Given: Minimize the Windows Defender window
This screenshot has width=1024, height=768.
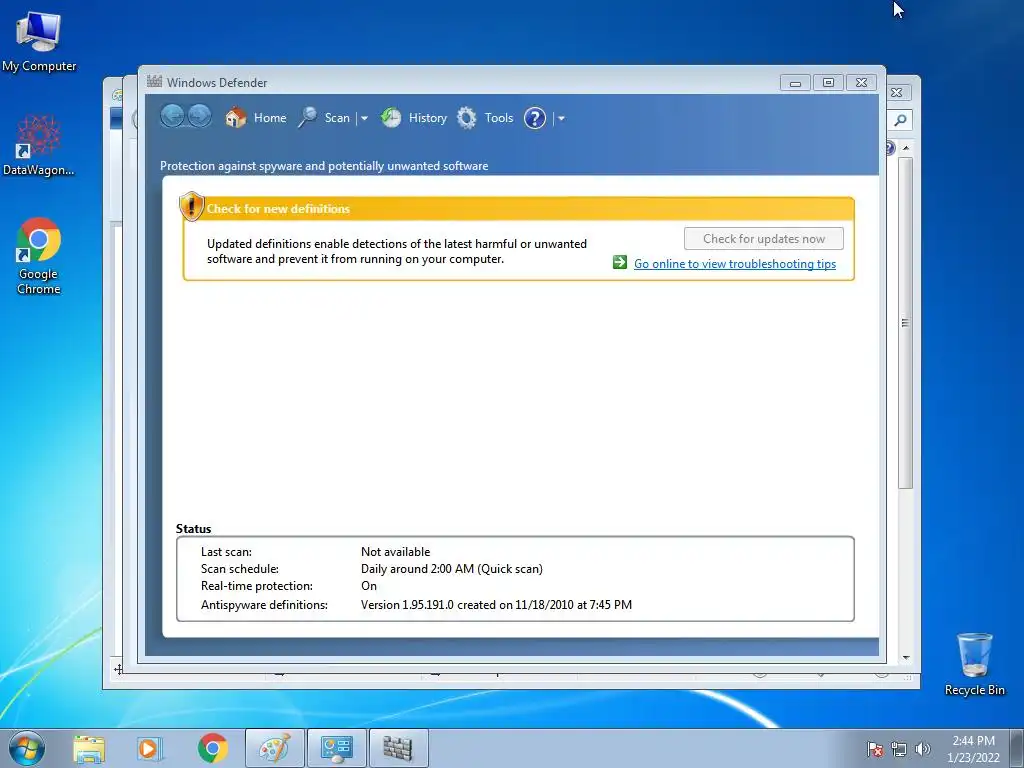Looking at the screenshot, I should 795,83.
